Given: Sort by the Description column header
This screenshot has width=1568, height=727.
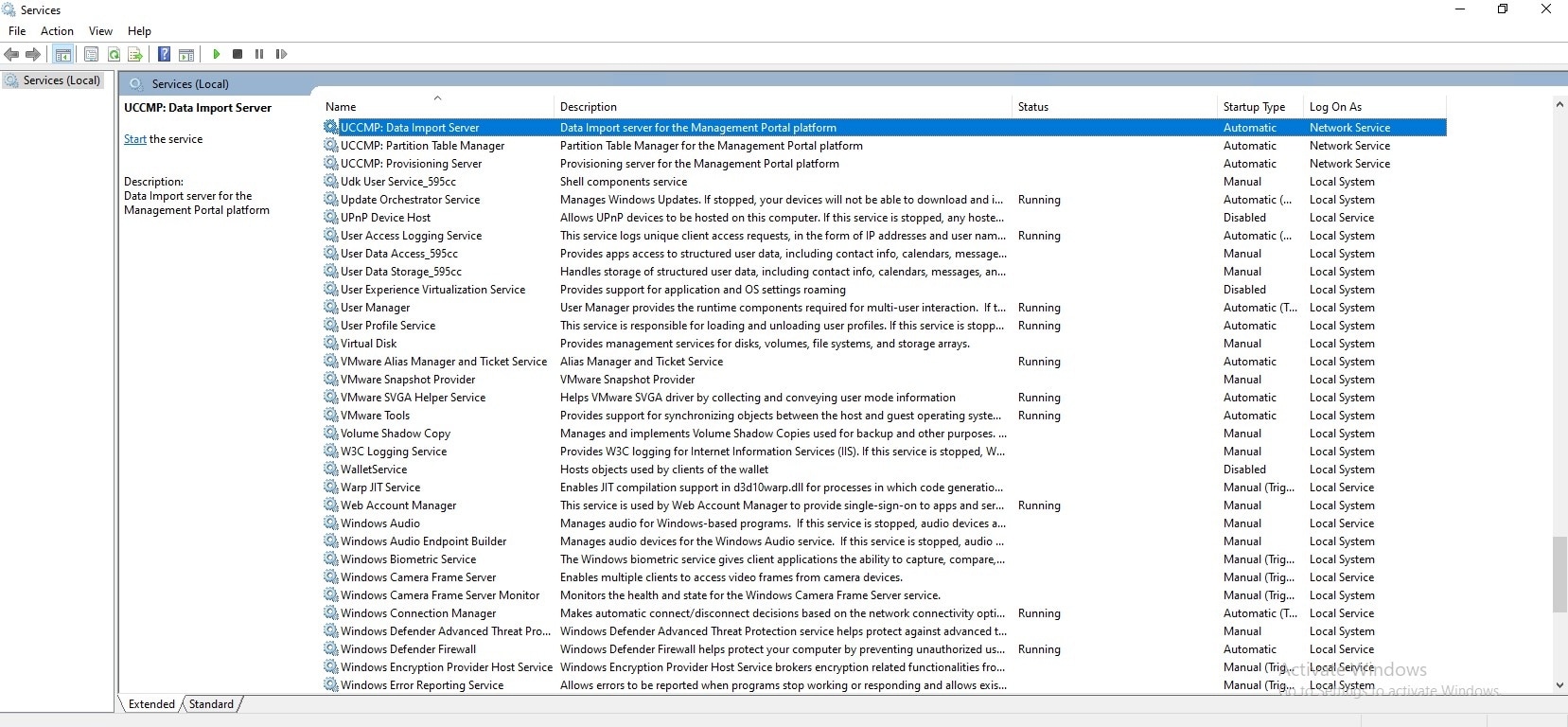Looking at the screenshot, I should tap(784, 107).
